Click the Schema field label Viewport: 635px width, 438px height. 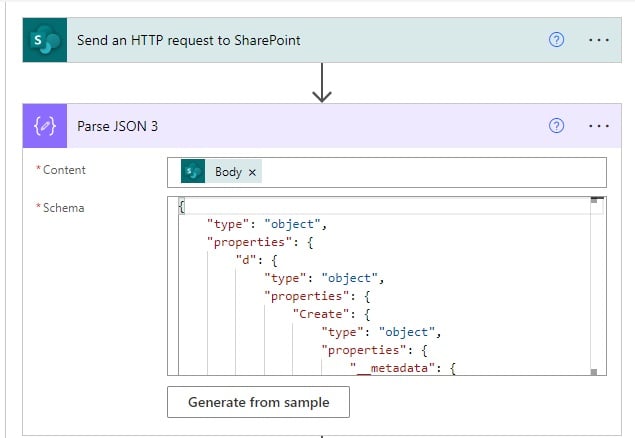pyautogui.click(x=64, y=208)
